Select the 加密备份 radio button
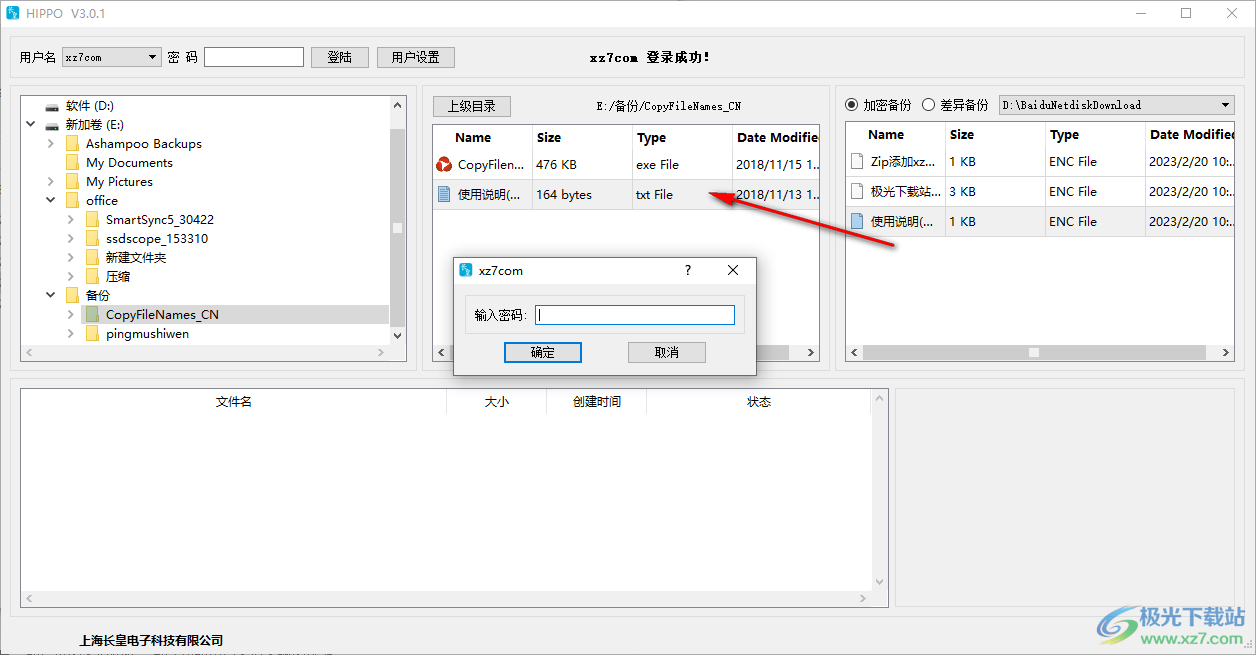 [x=852, y=105]
